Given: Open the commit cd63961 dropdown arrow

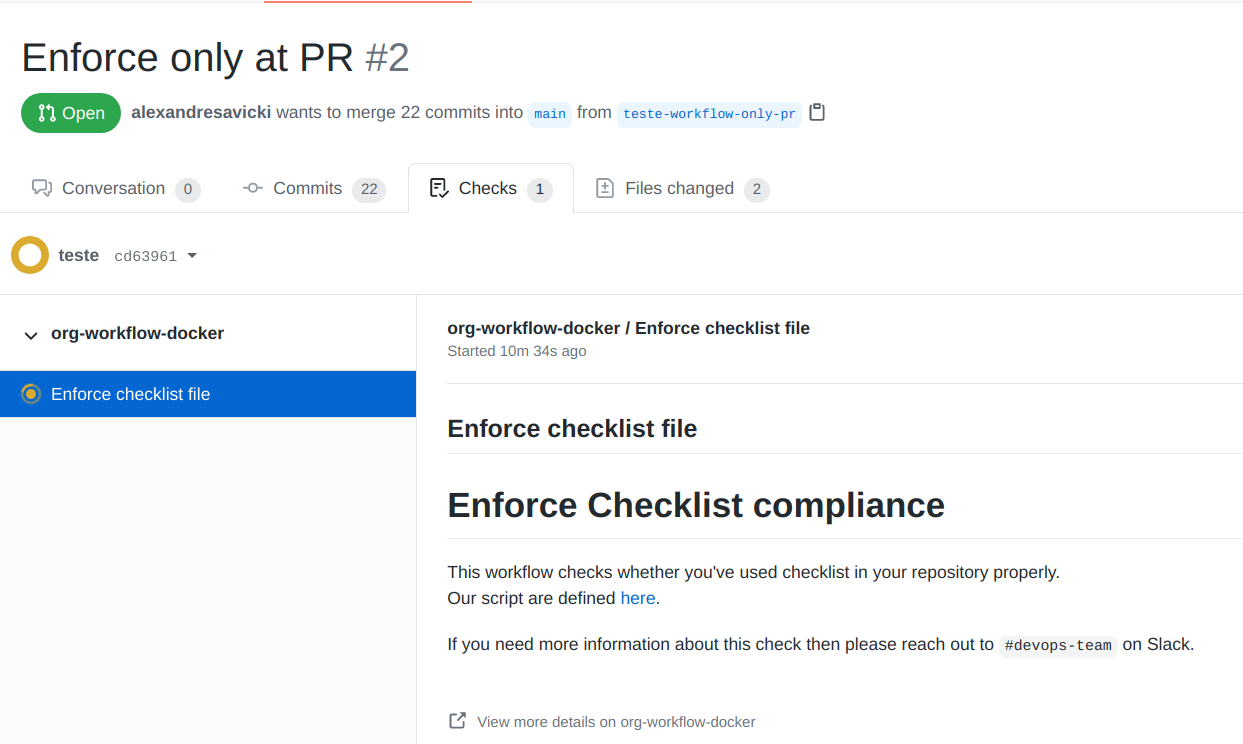Looking at the screenshot, I should [192, 256].
